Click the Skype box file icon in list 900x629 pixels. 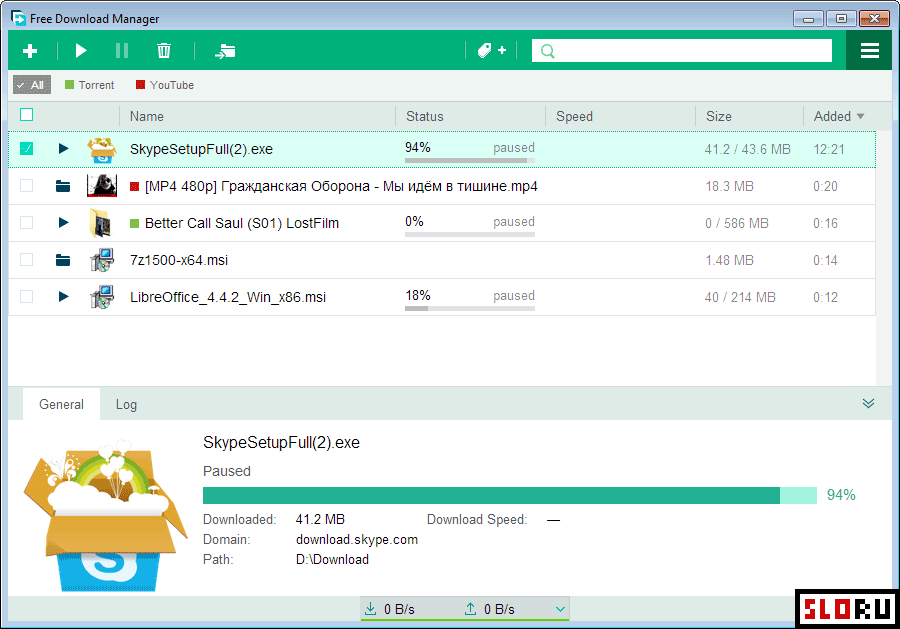click(102, 149)
